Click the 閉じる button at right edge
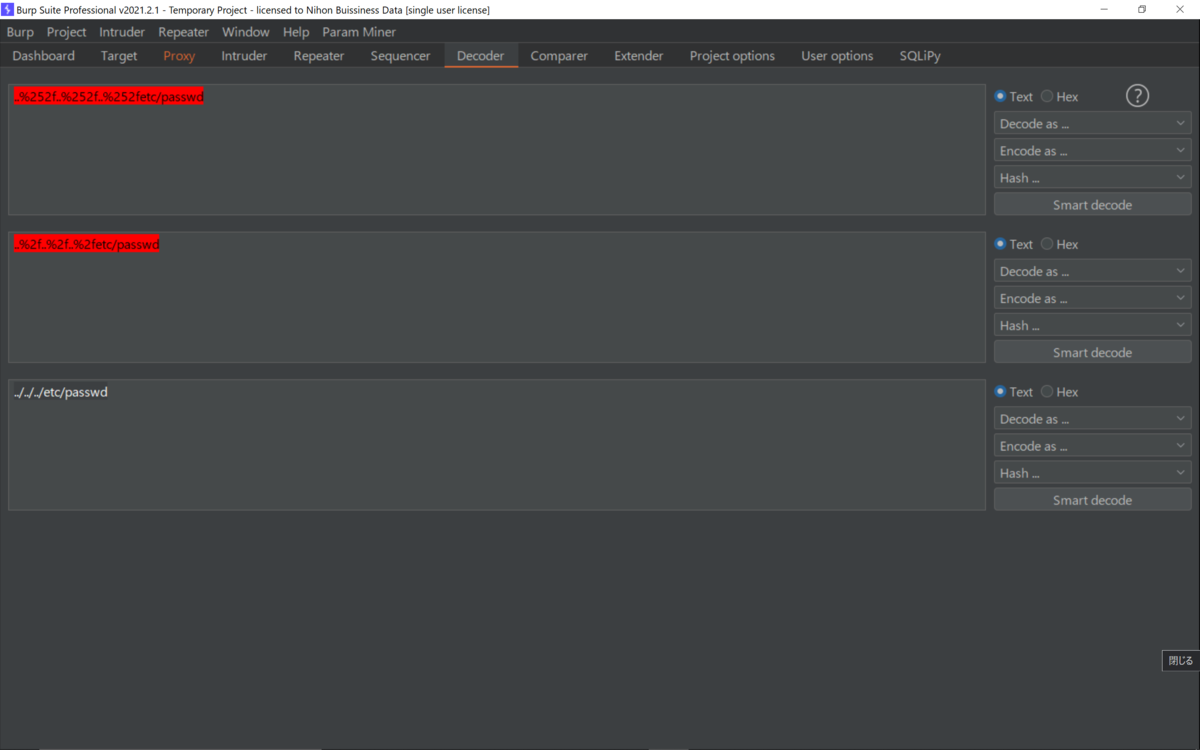 (1181, 661)
